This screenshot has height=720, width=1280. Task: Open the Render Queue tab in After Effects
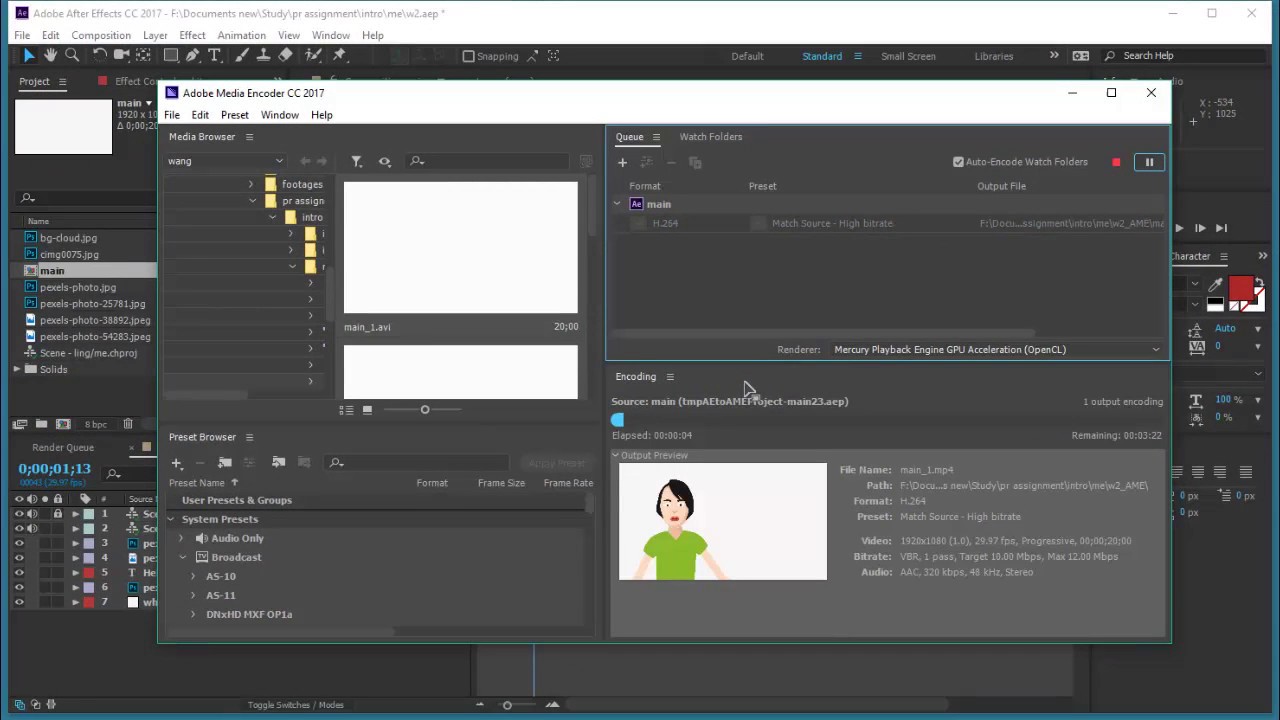(x=63, y=448)
